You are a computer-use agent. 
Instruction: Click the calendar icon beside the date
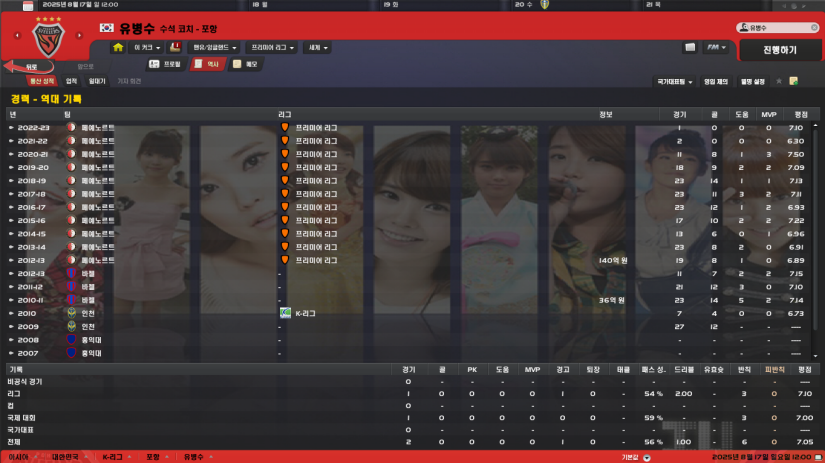click(x=28, y=5)
